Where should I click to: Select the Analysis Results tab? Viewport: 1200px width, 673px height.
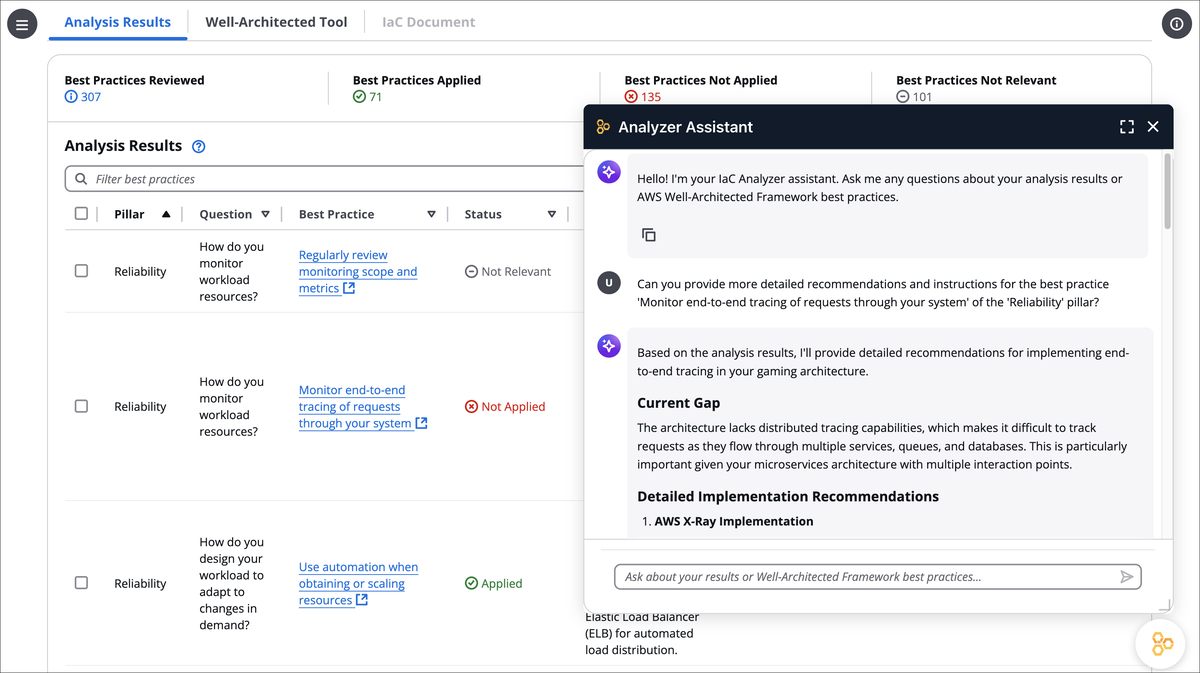click(x=118, y=22)
